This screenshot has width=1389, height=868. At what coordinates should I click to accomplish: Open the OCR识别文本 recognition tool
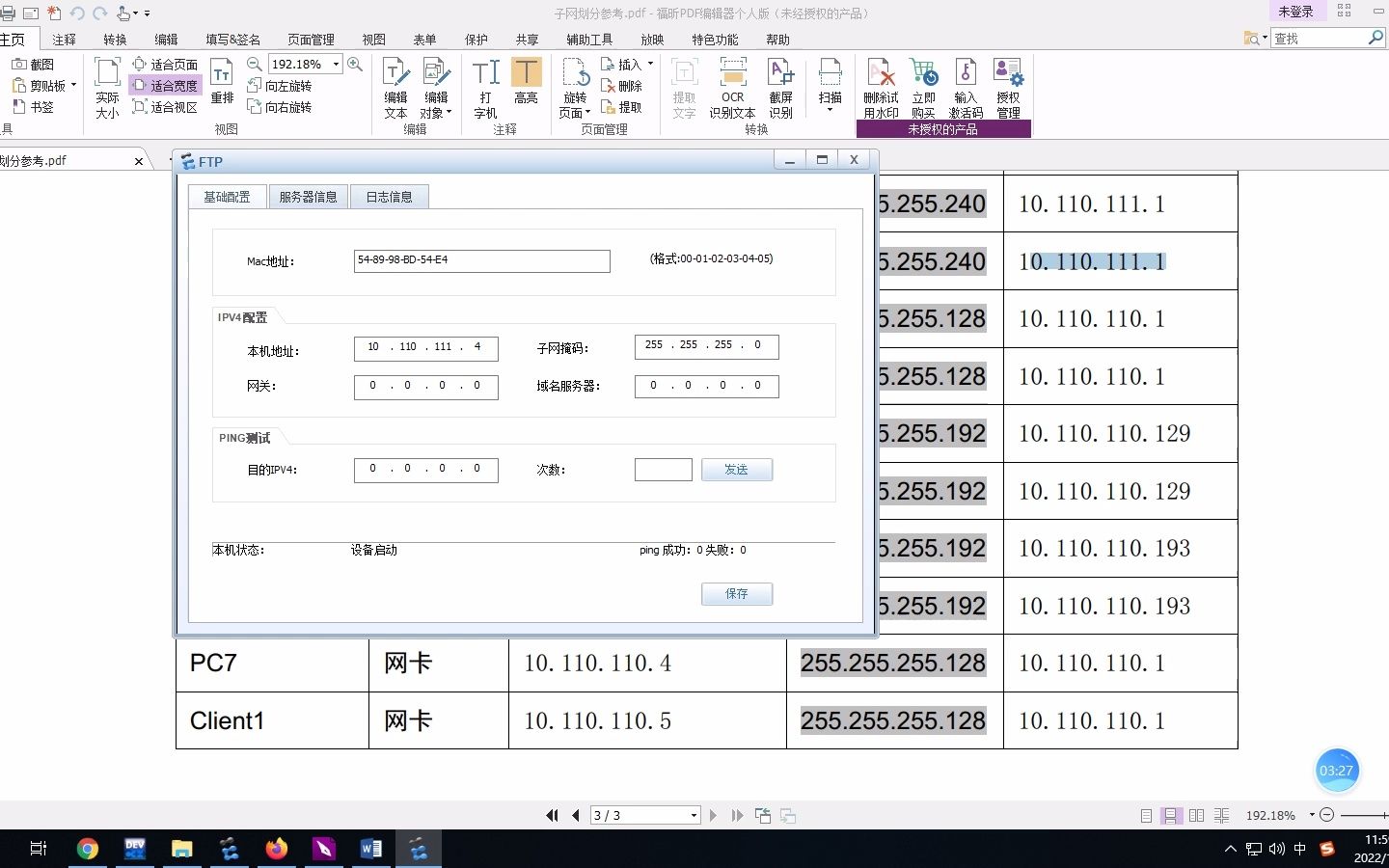732,92
